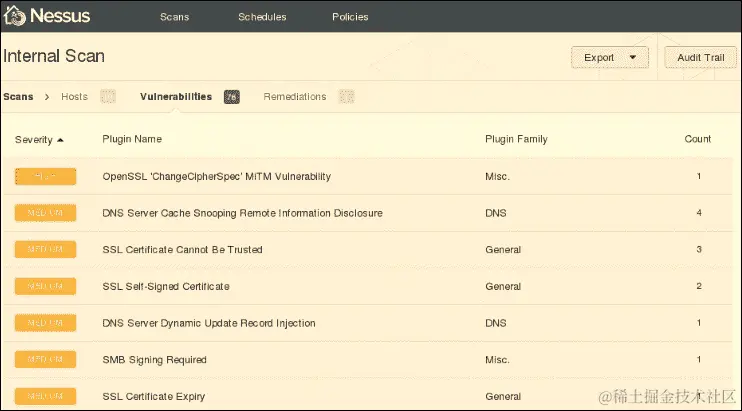Click Medium badge beside SMB Signing Required
This screenshot has height=411, width=742.
45,359
